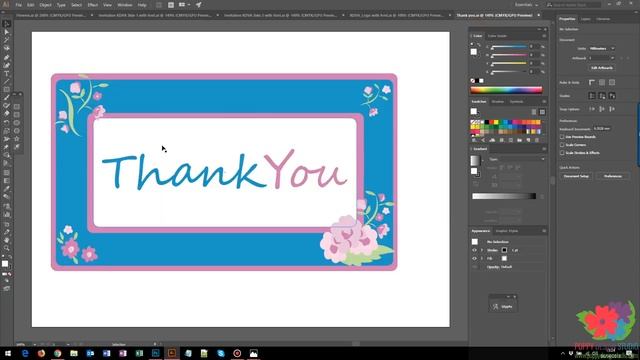Open Swatch Libraries menu icon

click(x=474, y=140)
